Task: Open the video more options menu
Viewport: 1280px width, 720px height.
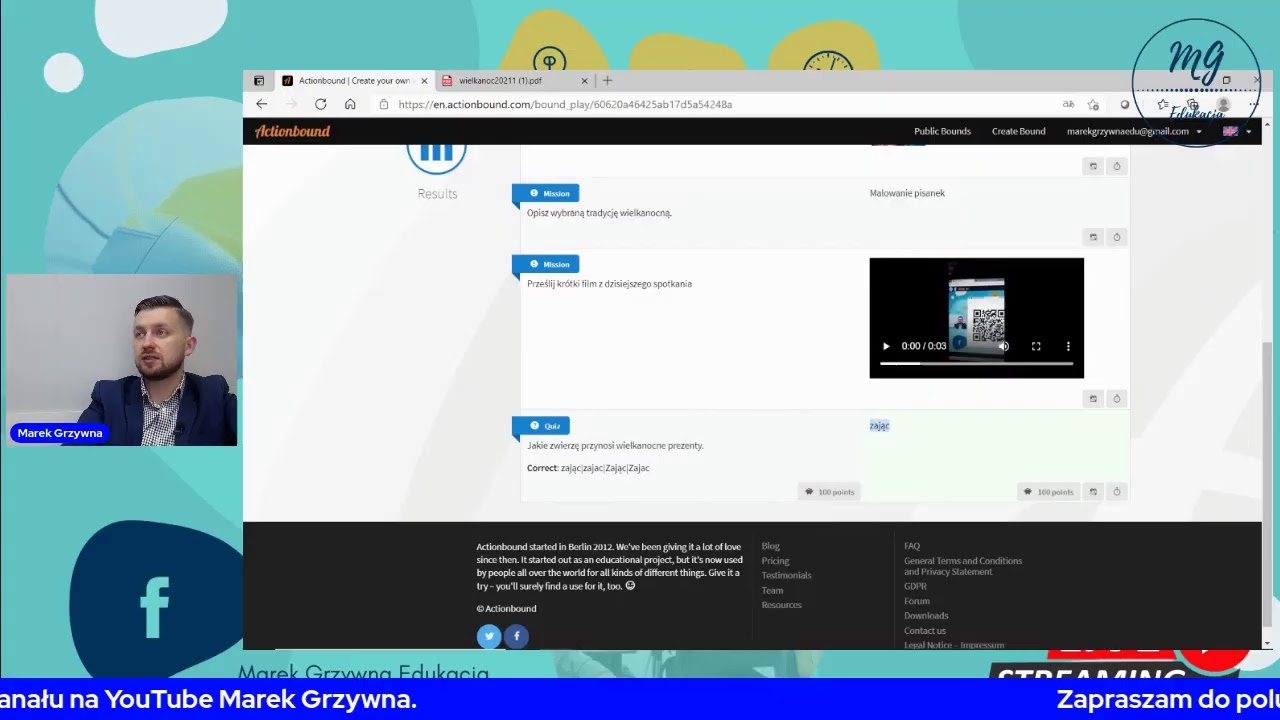Action: (1068, 346)
